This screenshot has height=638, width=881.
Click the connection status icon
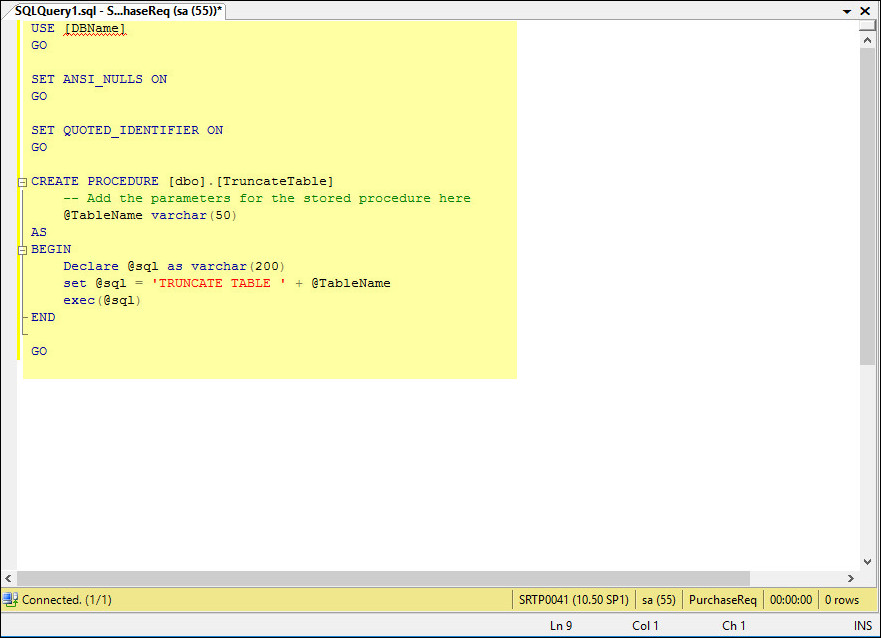coord(10,599)
